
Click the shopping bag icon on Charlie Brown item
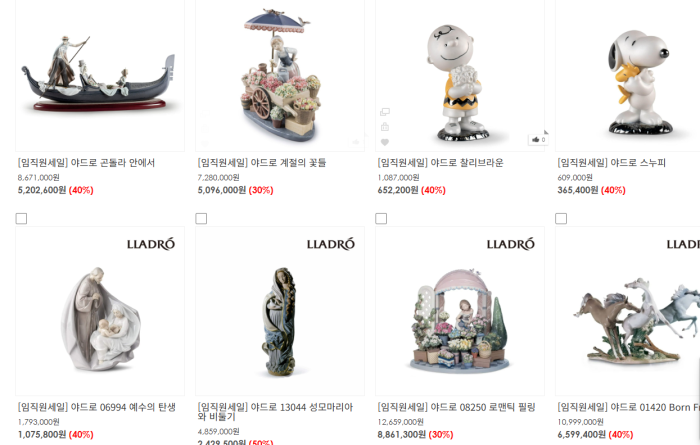384,127
